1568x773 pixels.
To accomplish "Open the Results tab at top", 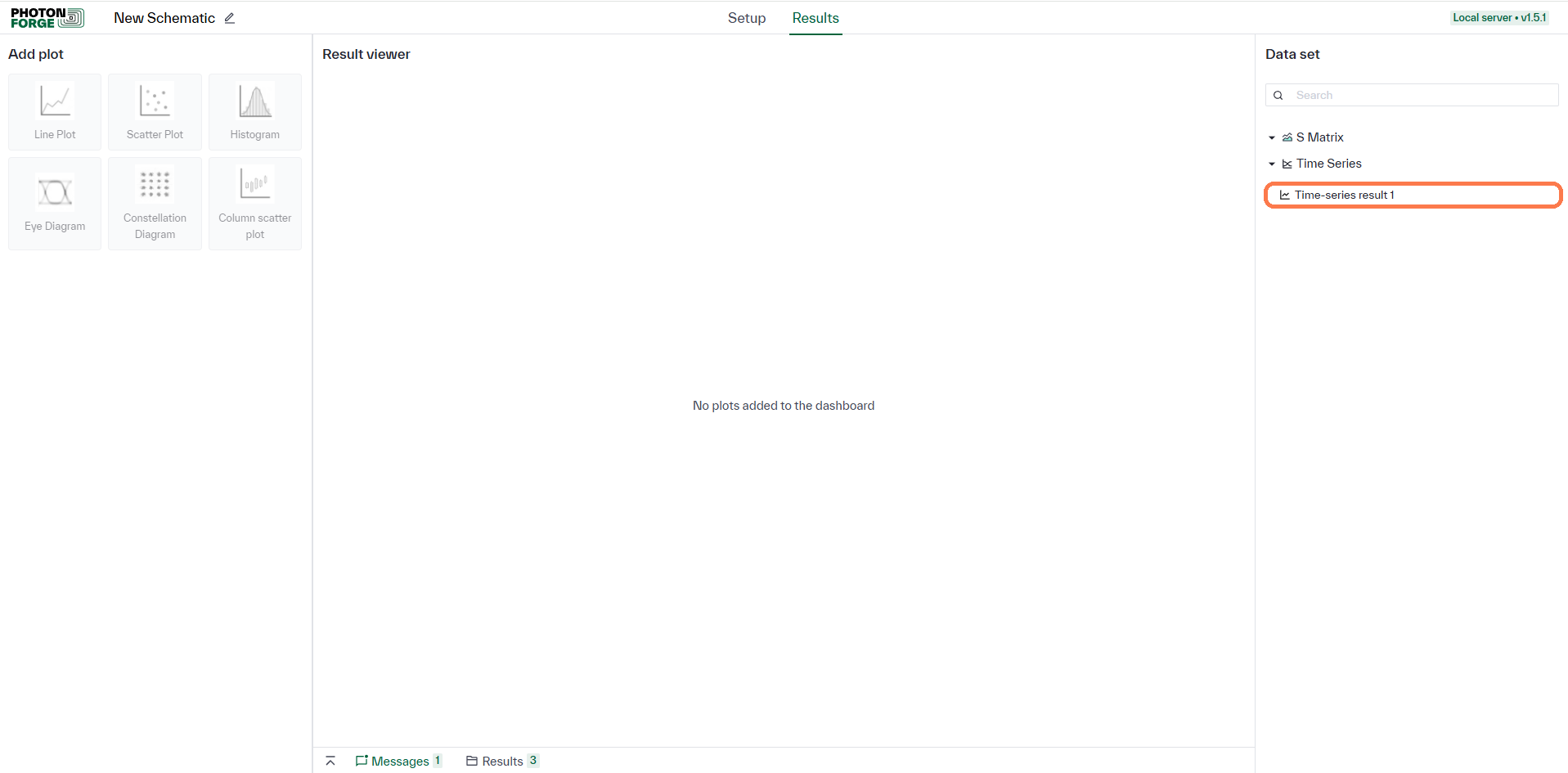I will pos(815,18).
